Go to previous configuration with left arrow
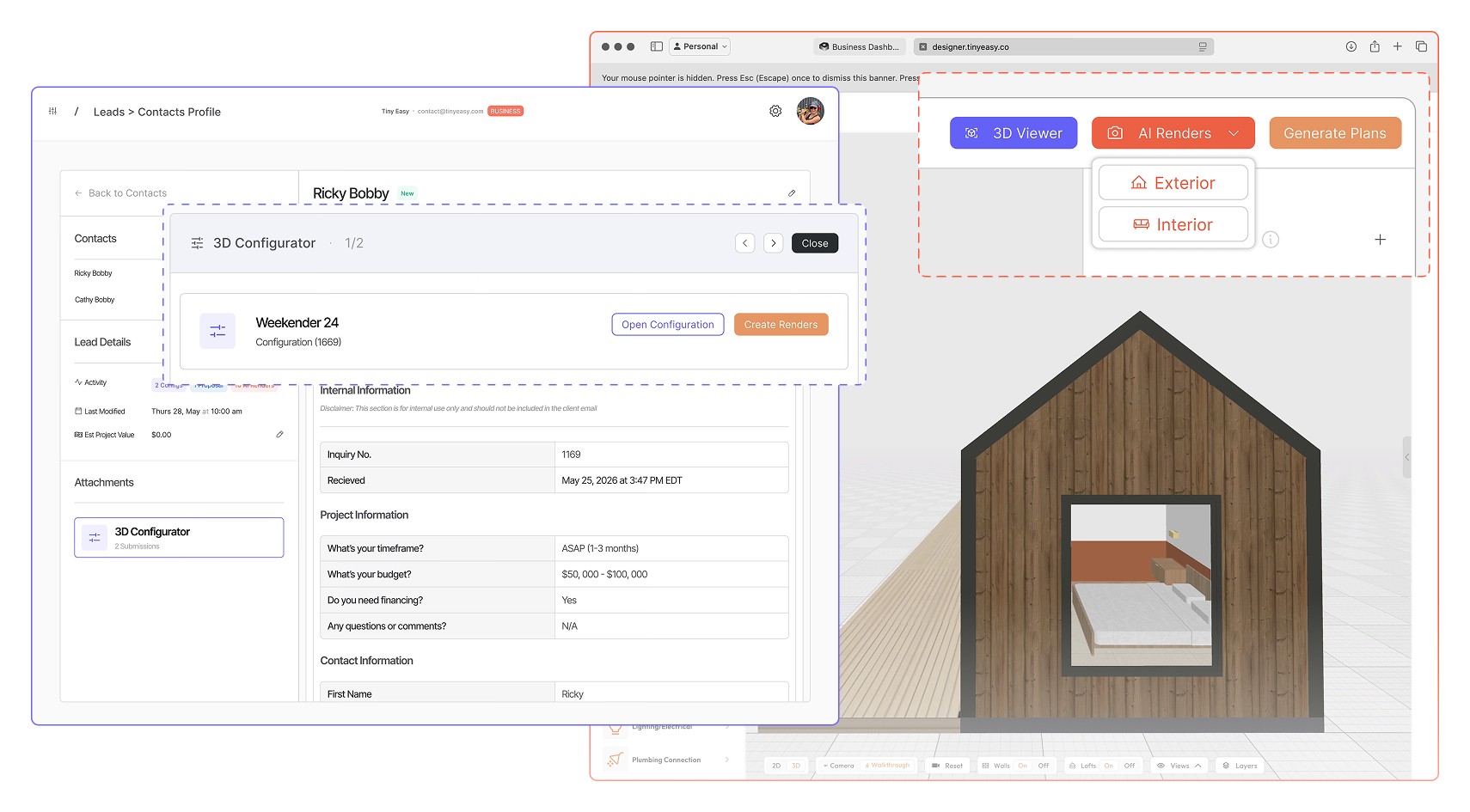Viewport: 1470px width, 812px height. click(x=745, y=243)
